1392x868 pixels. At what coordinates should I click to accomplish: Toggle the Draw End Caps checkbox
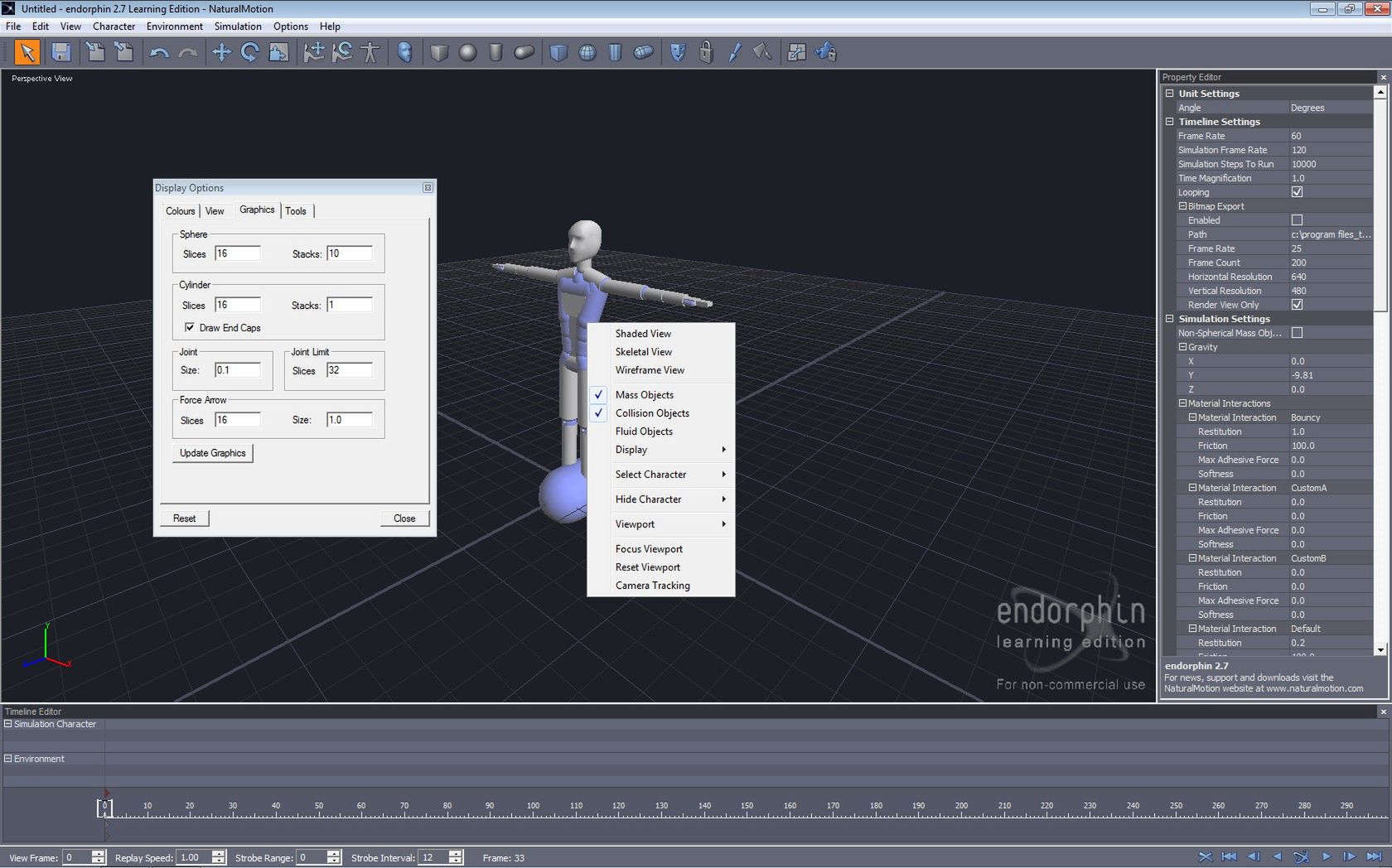coord(190,327)
